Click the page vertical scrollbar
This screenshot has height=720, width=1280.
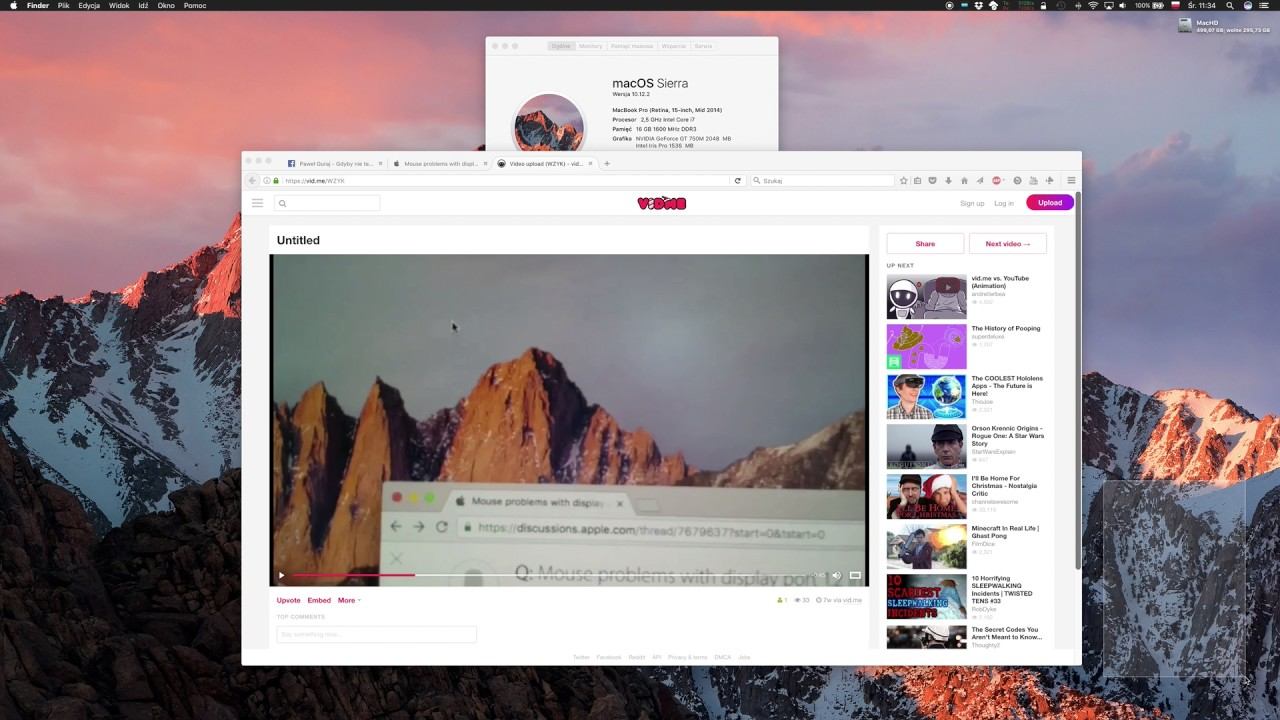(x=1077, y=380)
